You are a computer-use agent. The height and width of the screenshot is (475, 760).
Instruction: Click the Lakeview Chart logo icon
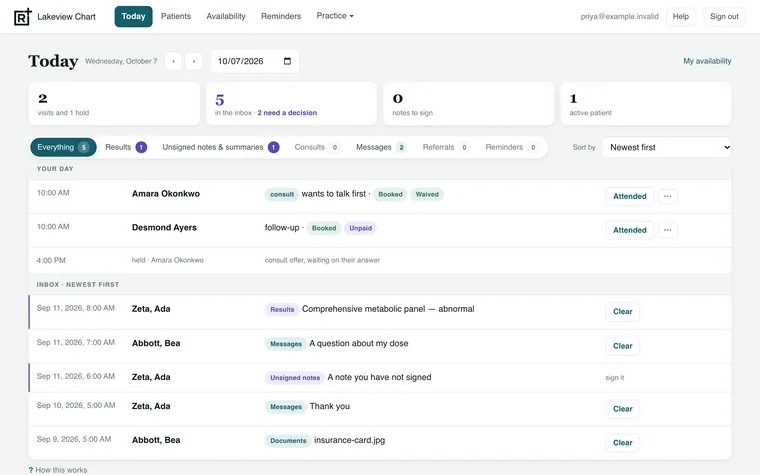pyautogui.click(x=23, y=16)
